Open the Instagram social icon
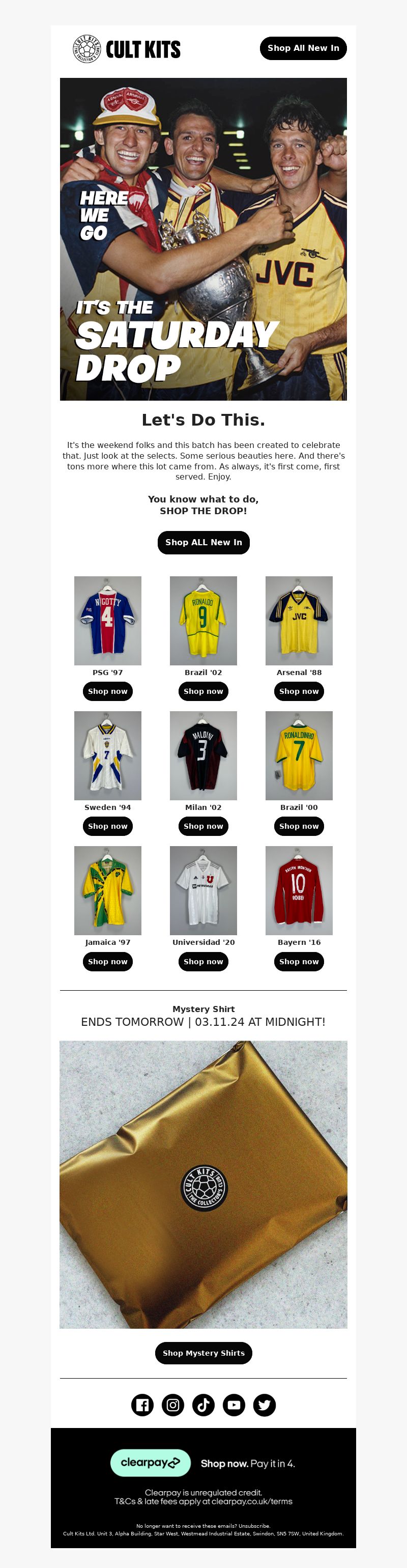 click(173, 1405)
